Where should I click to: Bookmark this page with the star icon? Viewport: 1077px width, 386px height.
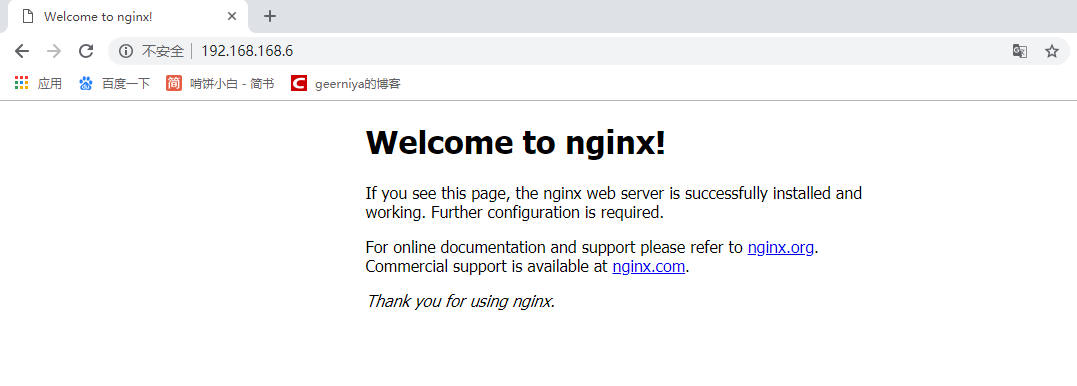point(1052,51)
